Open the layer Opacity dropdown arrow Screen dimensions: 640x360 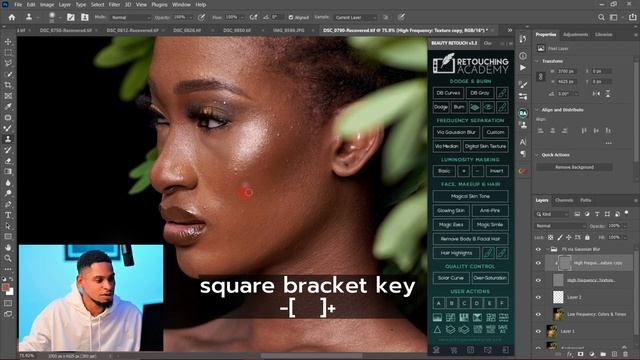coord(624,226)
